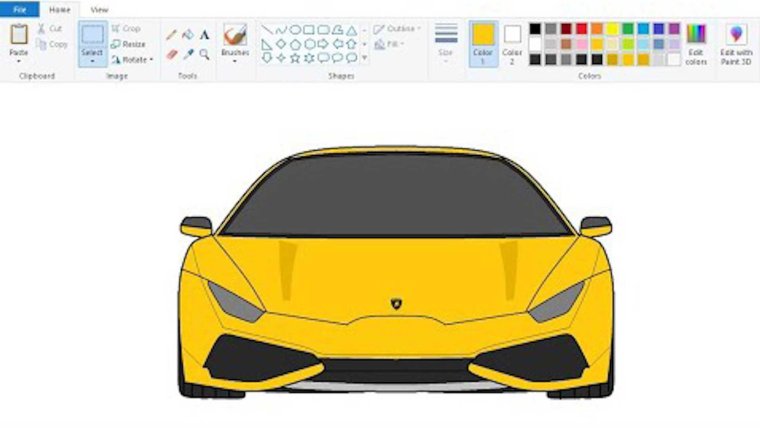The height and width of the screenshot is (428, 760).
Task: Switch to the View tab
Action: [x=99, y=9]
